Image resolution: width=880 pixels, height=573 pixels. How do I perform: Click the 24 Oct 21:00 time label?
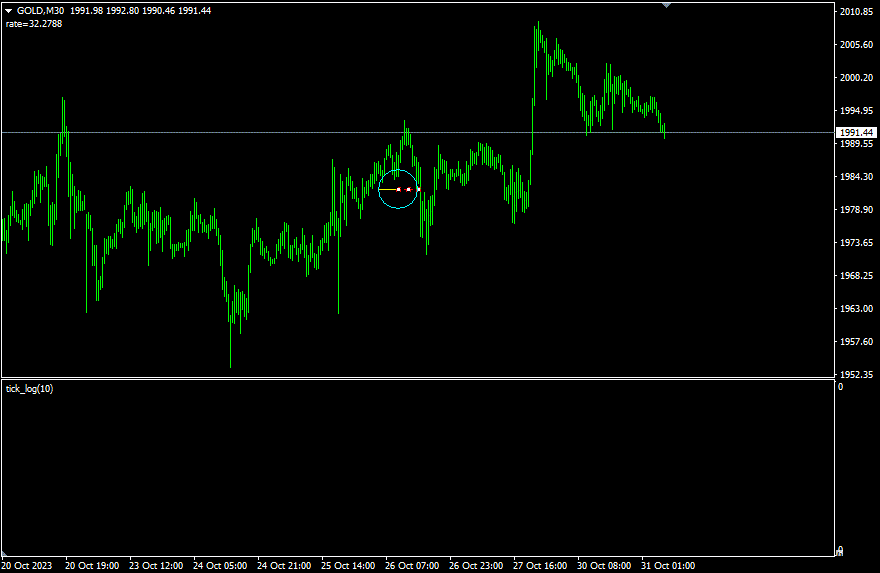point(284,565)
